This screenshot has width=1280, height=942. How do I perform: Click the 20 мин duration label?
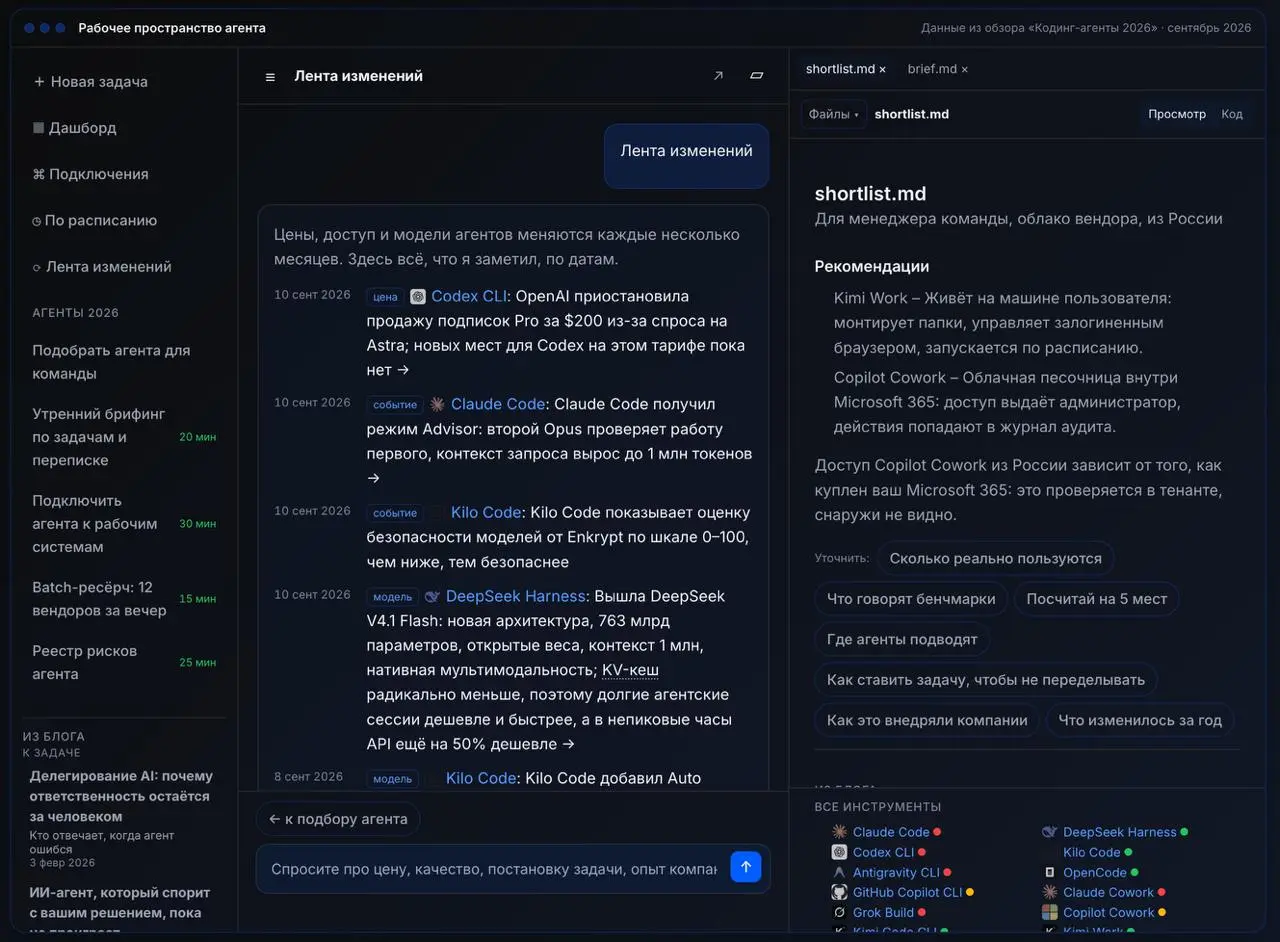tap(198, 437)
